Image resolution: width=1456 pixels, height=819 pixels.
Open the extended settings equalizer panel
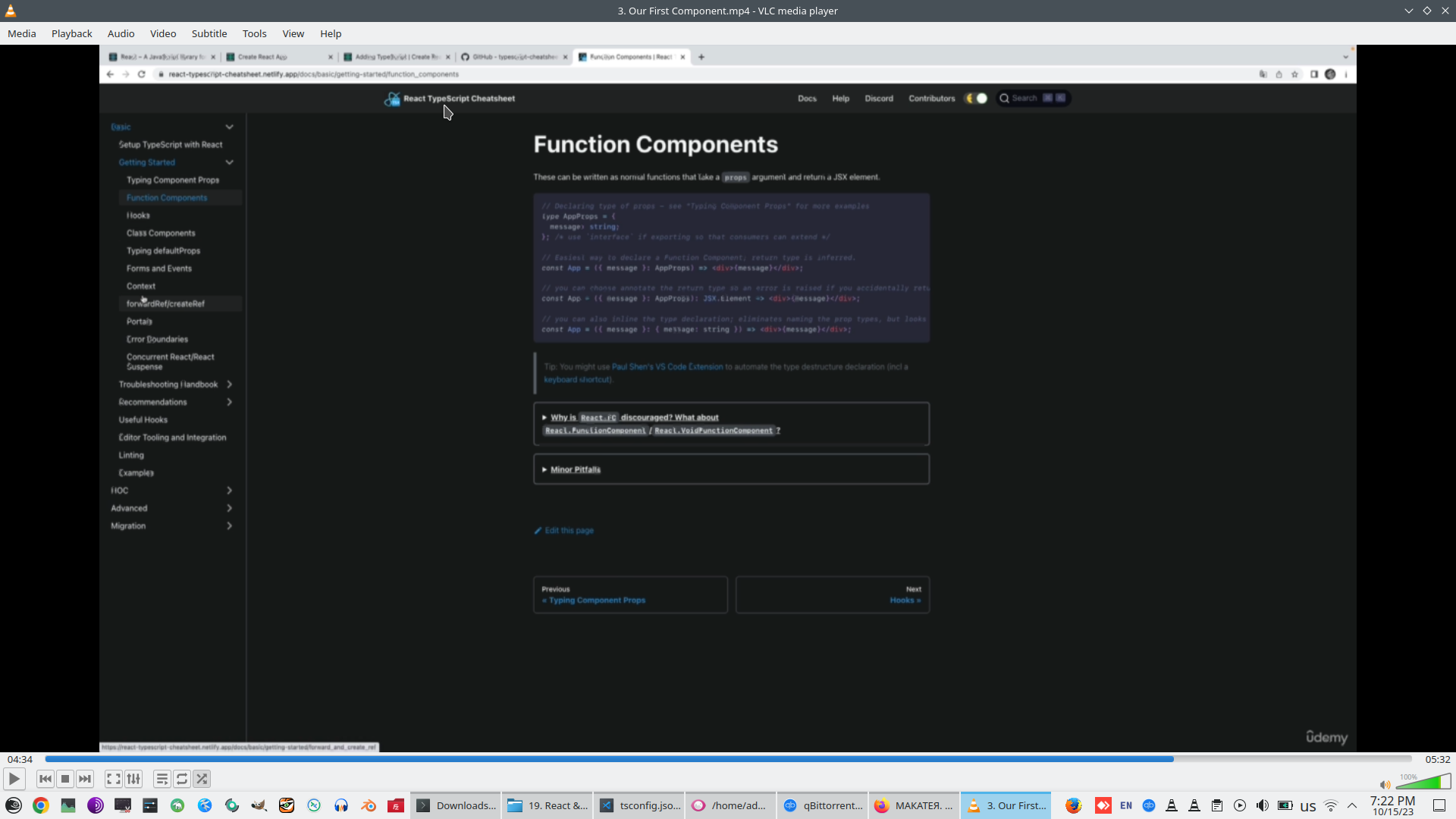tap(133, 779)
